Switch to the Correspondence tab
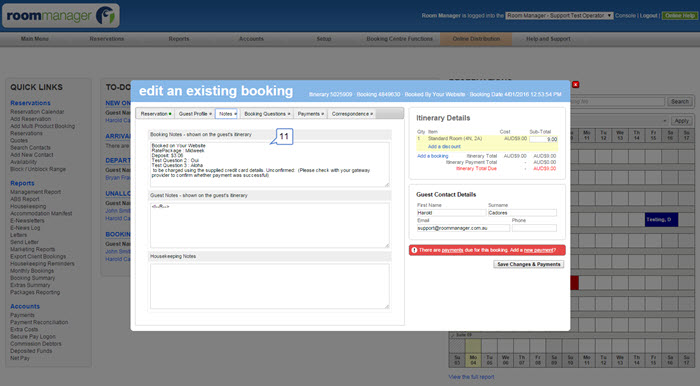The width and height of the screenshot is (700, 386). (x=352, y=114)
